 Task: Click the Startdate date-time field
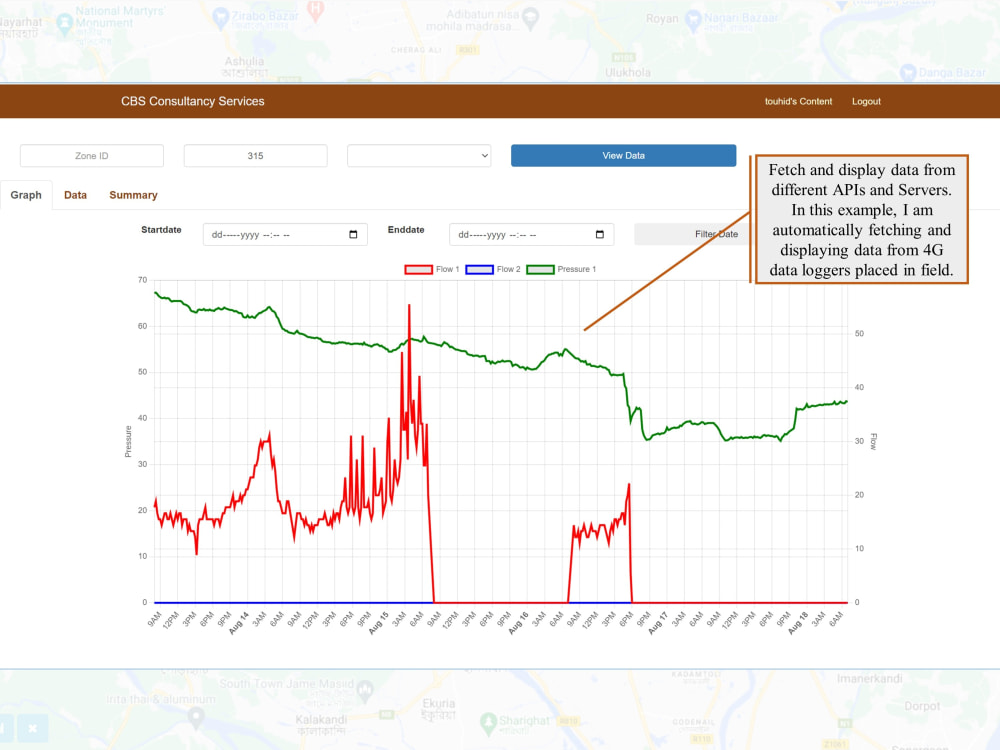pos(285,235)
